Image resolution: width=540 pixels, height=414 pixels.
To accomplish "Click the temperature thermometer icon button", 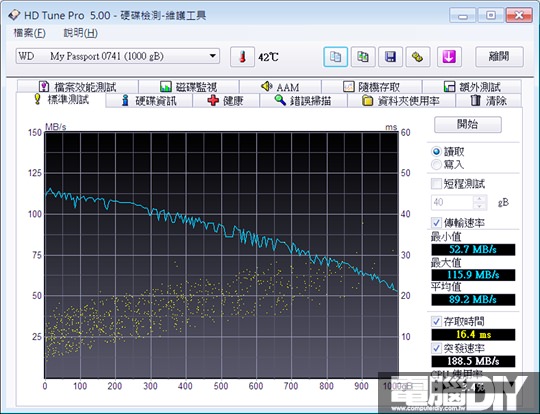I will pos(242,57).
